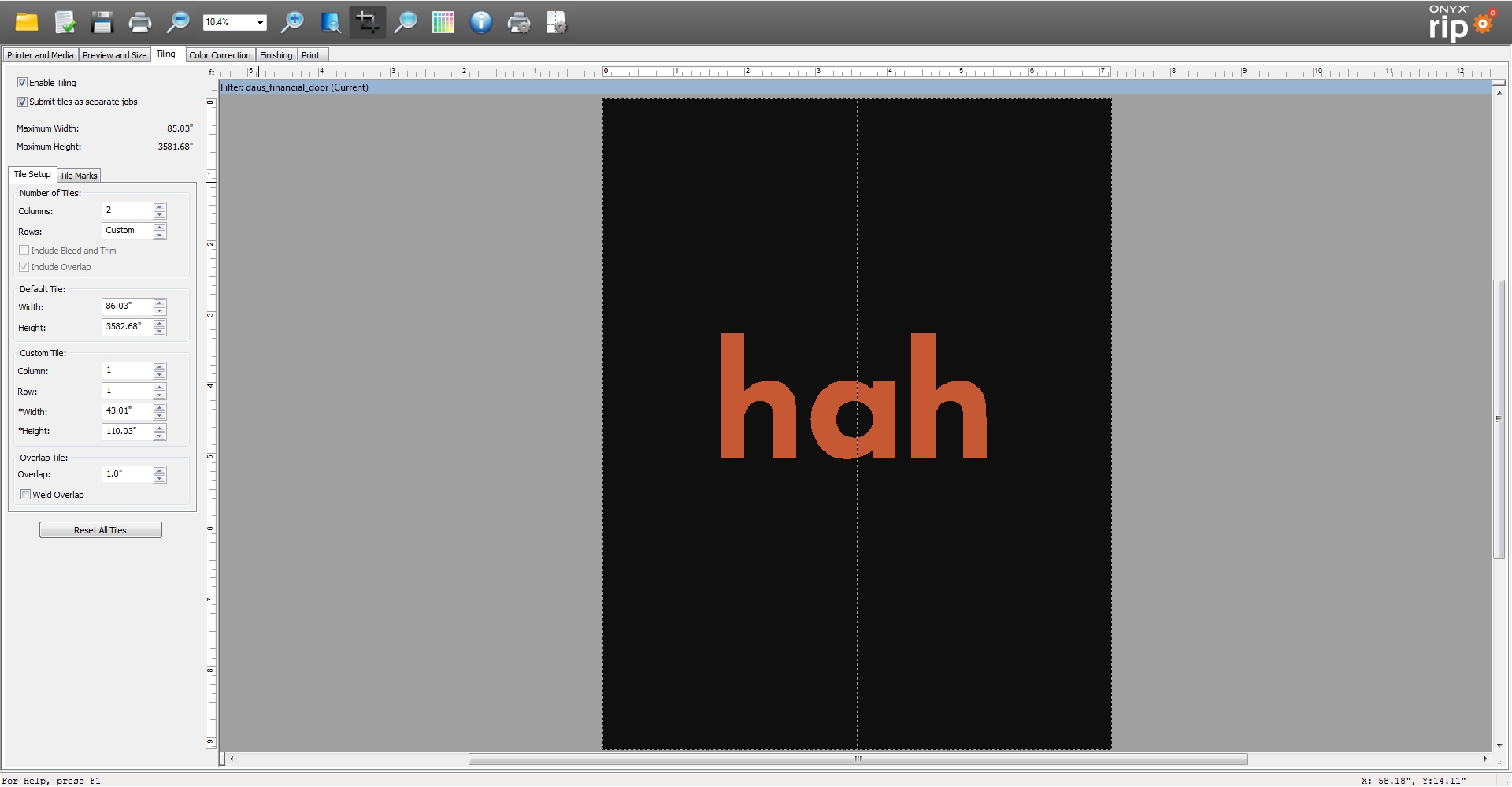Decrease Custom Tile Row with down arrow

coord(160,395)
